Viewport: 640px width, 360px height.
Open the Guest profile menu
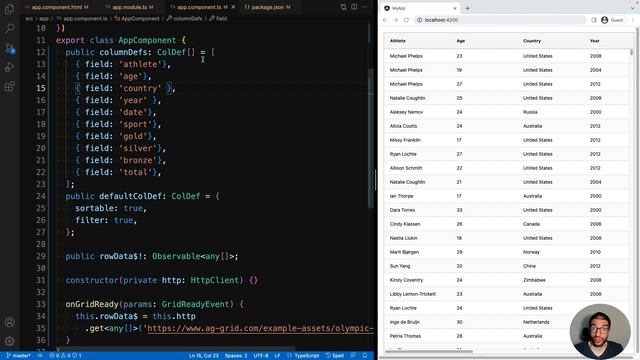(612, 20)
